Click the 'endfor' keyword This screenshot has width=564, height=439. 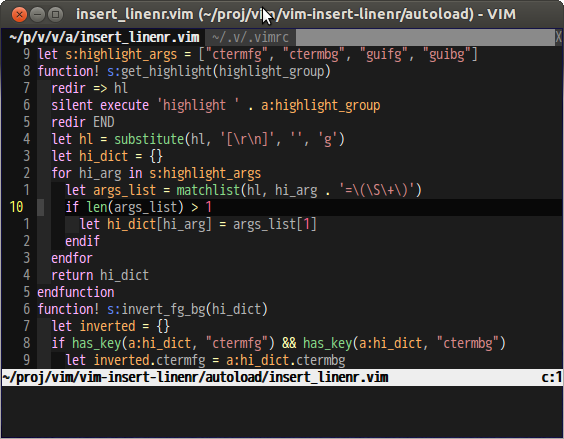click(x=72, y=258)
